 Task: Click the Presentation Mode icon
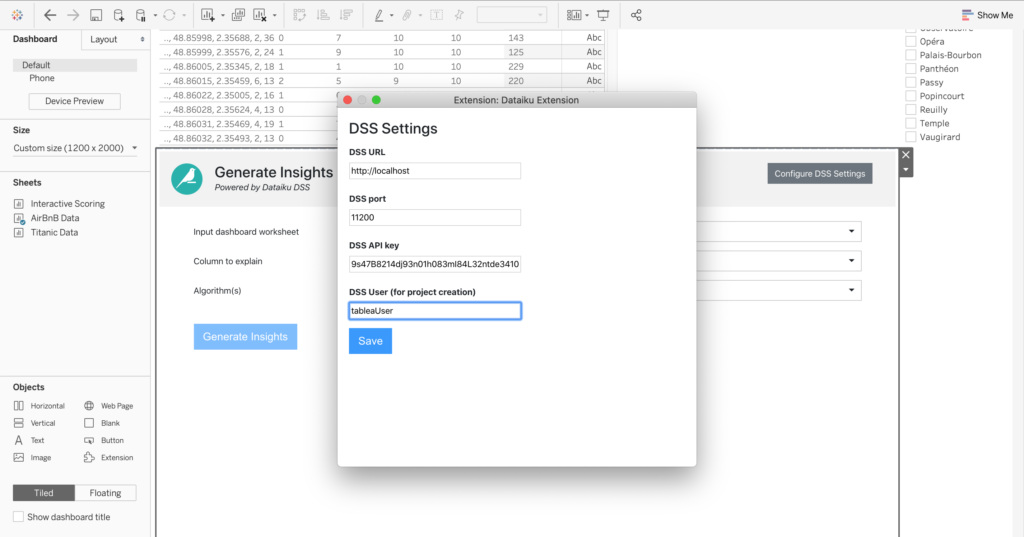point(603,15)
